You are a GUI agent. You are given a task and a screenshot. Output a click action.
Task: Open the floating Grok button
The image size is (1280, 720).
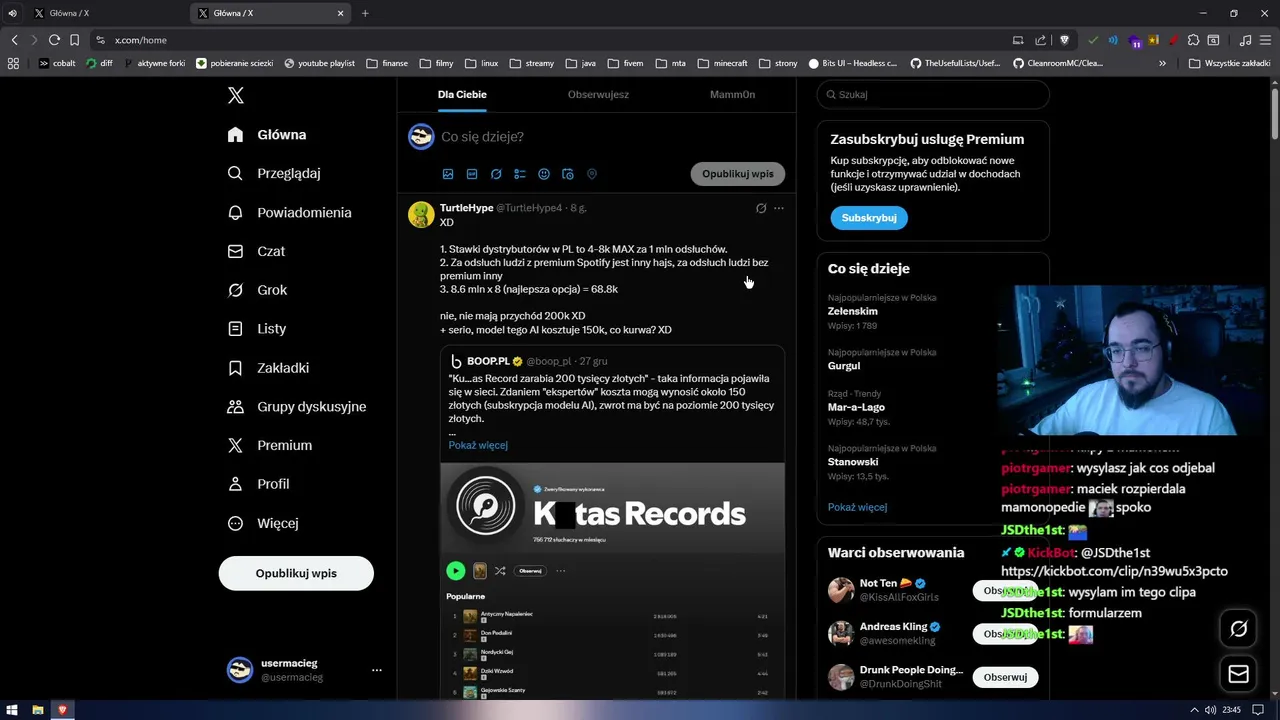pyautogui.click(x=1238, y=629)
